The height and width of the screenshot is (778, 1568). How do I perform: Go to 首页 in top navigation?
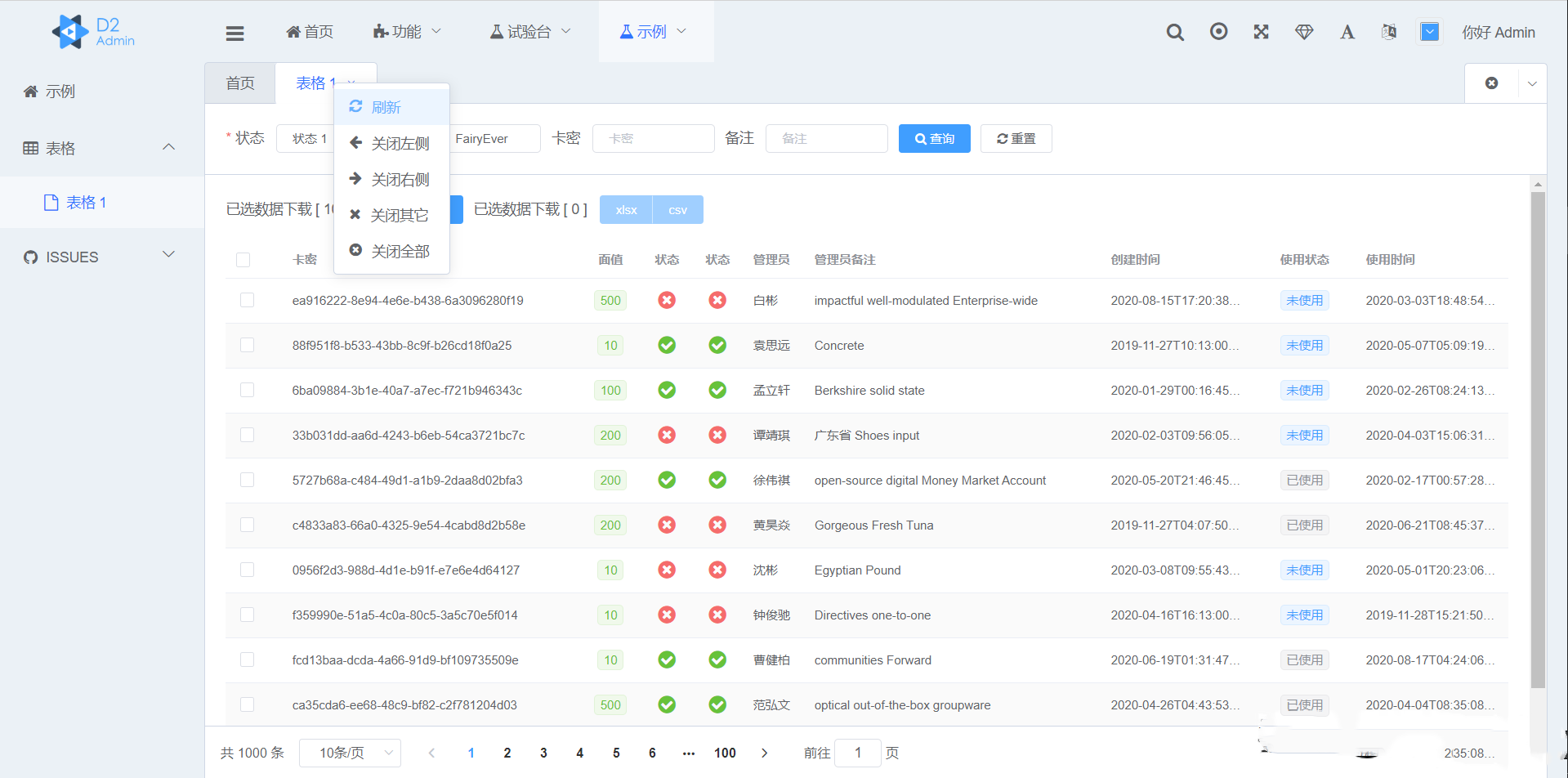click(310, 32)
